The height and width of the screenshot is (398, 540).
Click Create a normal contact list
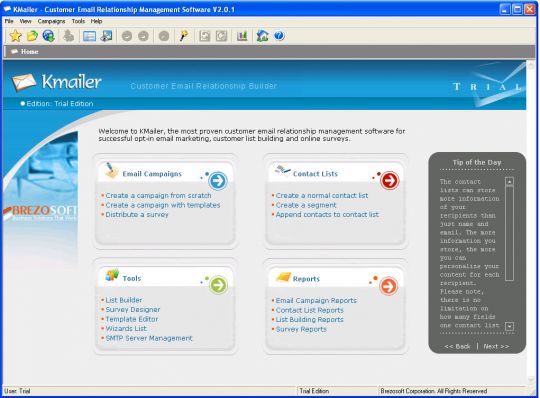tap(322, 195)
